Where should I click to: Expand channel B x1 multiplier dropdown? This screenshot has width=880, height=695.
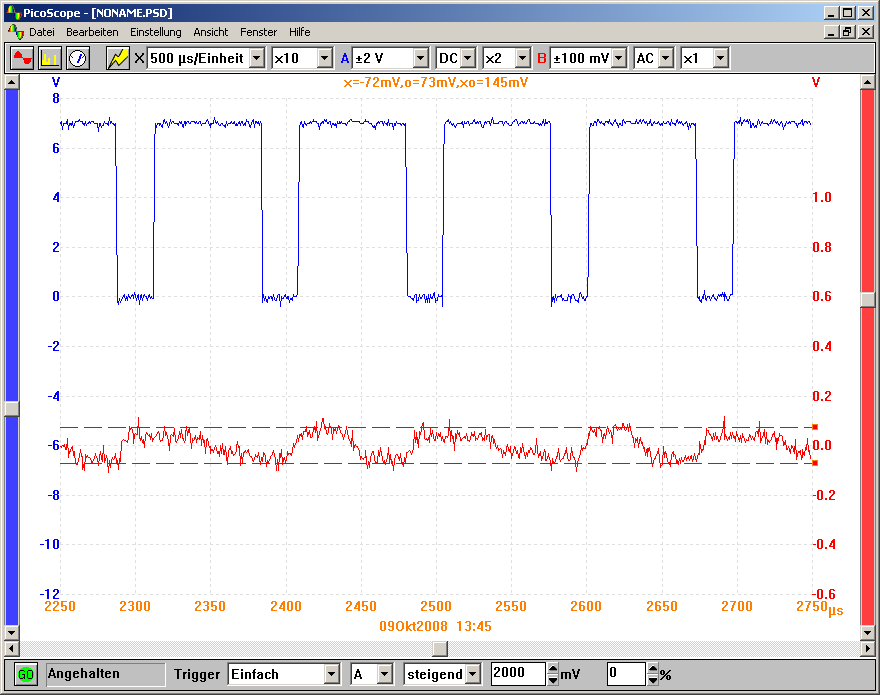[721, 58]
